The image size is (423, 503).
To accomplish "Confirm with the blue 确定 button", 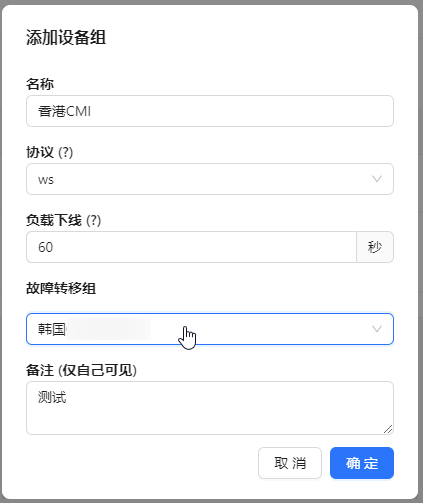I will tap(362, 463).
